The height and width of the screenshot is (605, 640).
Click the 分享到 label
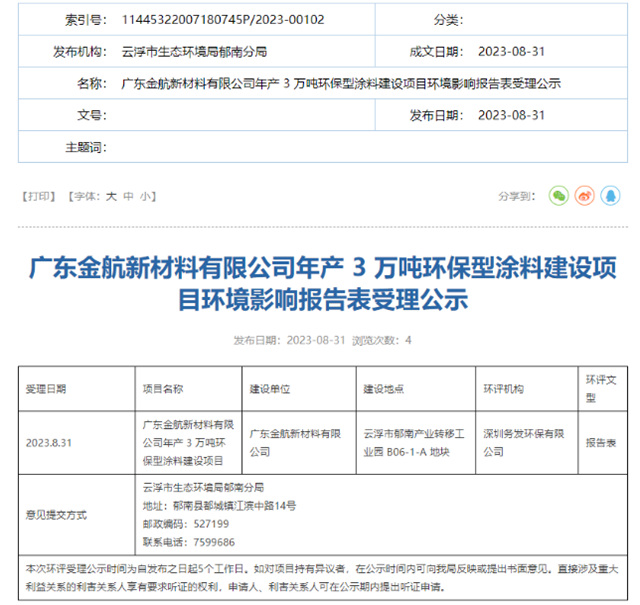516,196
